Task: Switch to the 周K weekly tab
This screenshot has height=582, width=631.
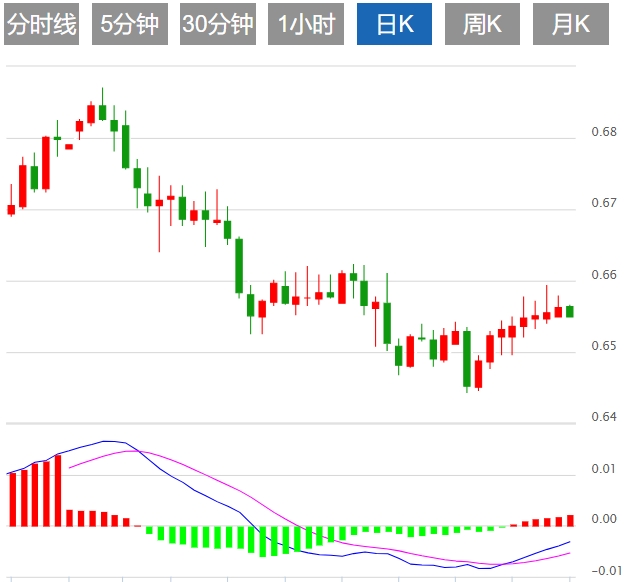Action: pos(482,24)
